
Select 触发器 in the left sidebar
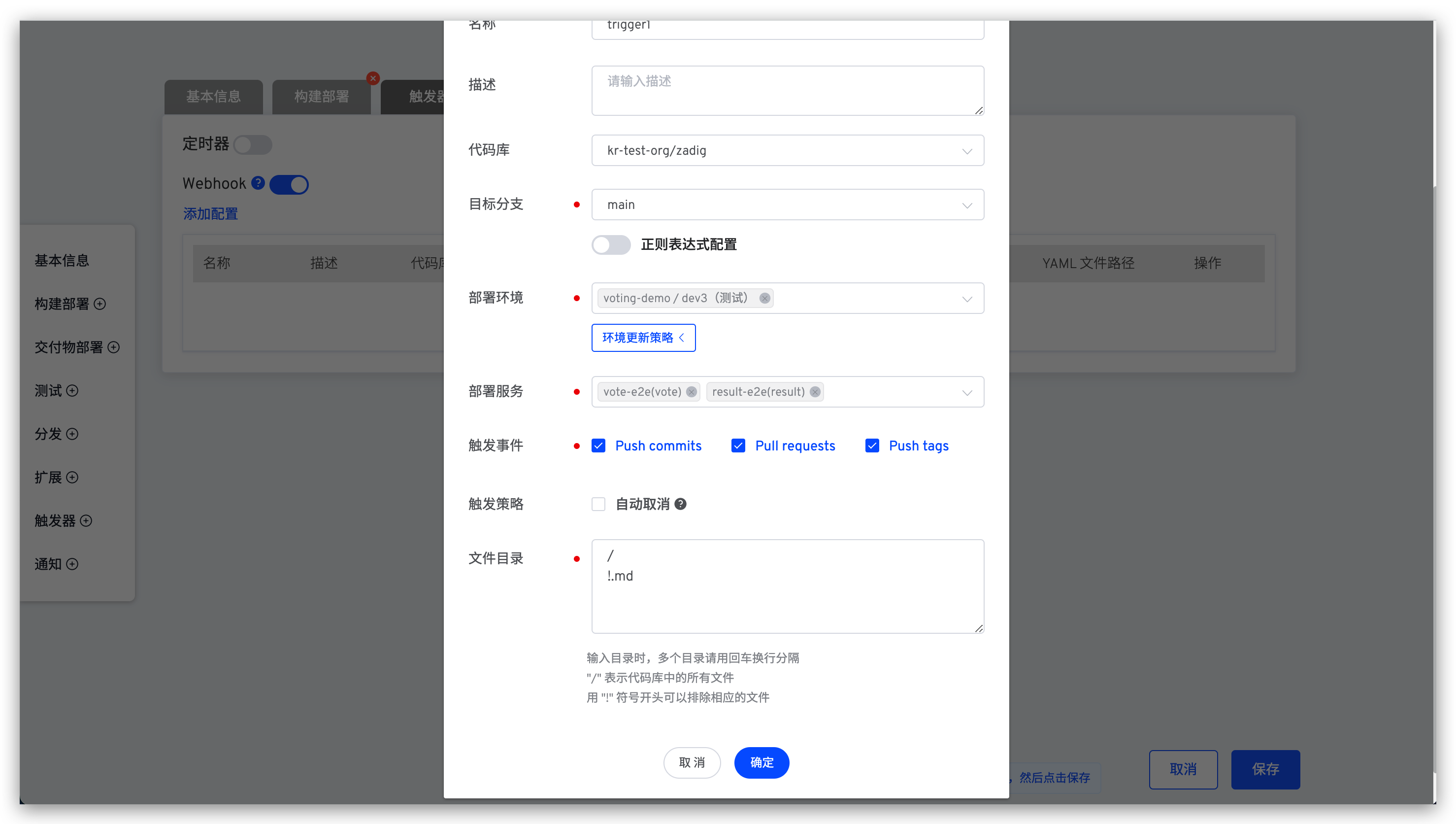pyautogui.click(x=55, y=520)
